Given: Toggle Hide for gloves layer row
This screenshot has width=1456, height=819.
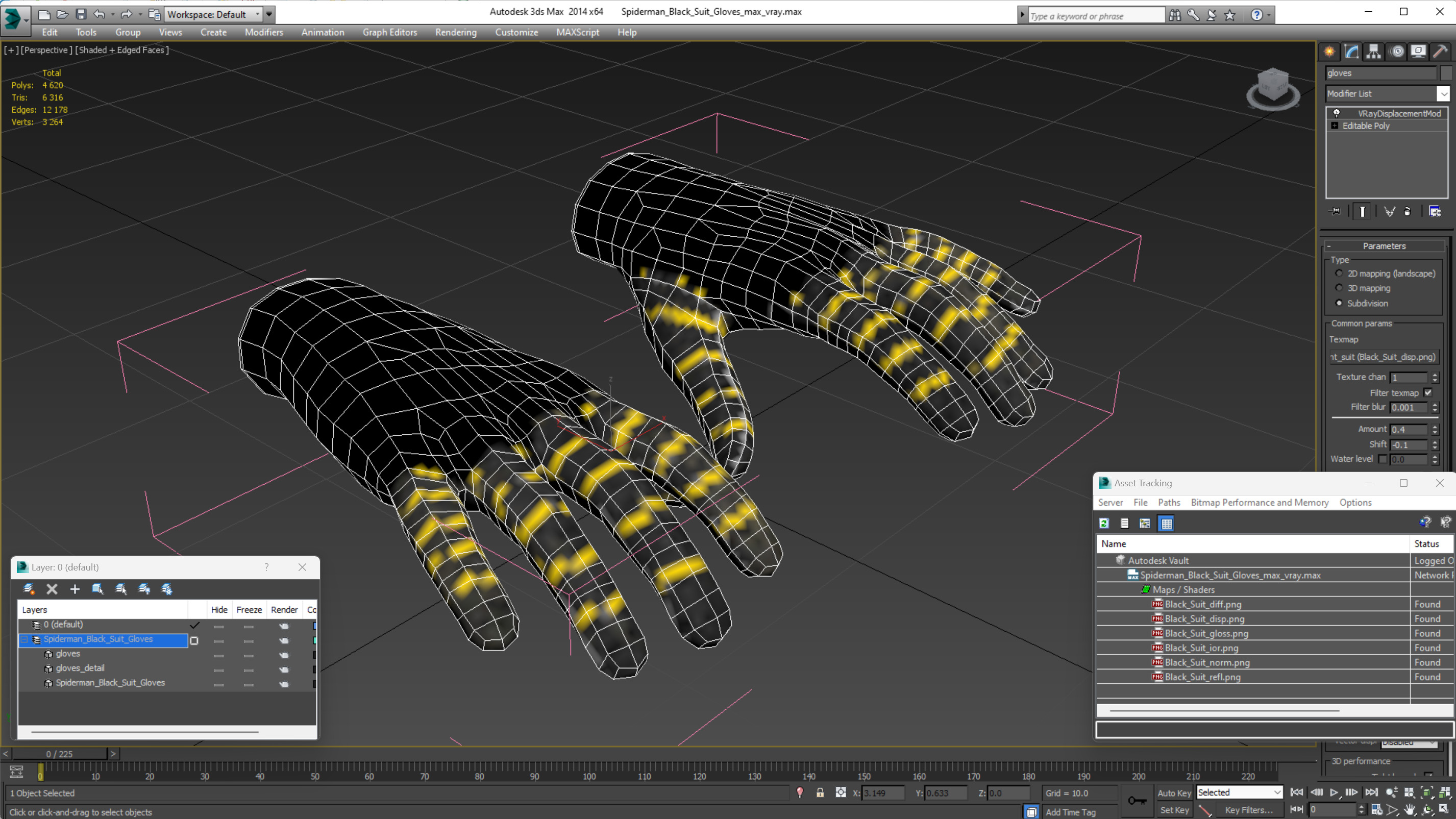Looking at the screenshot, I should [219, 656].
